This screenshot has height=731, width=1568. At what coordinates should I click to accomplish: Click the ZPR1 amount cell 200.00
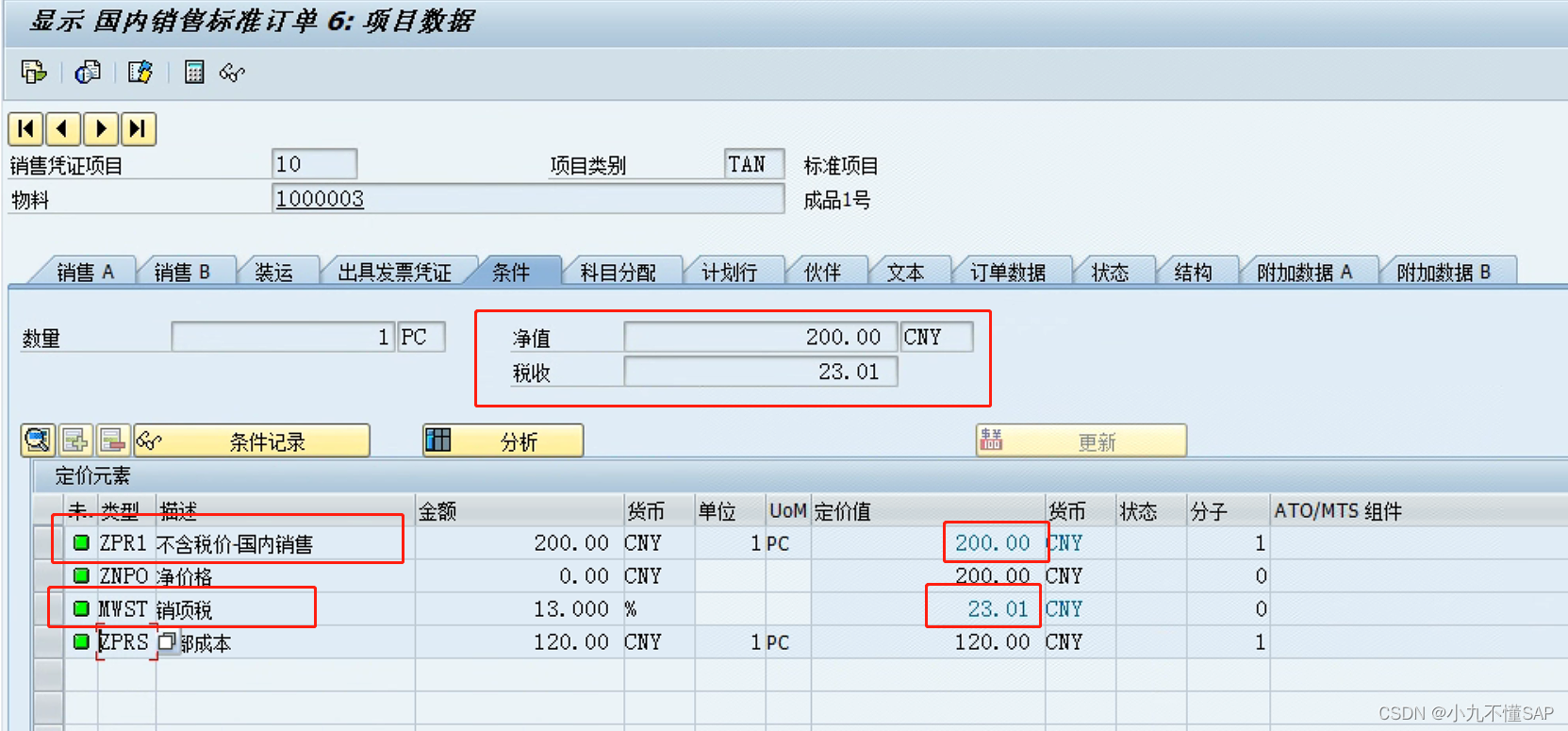[x=519, y=542]
